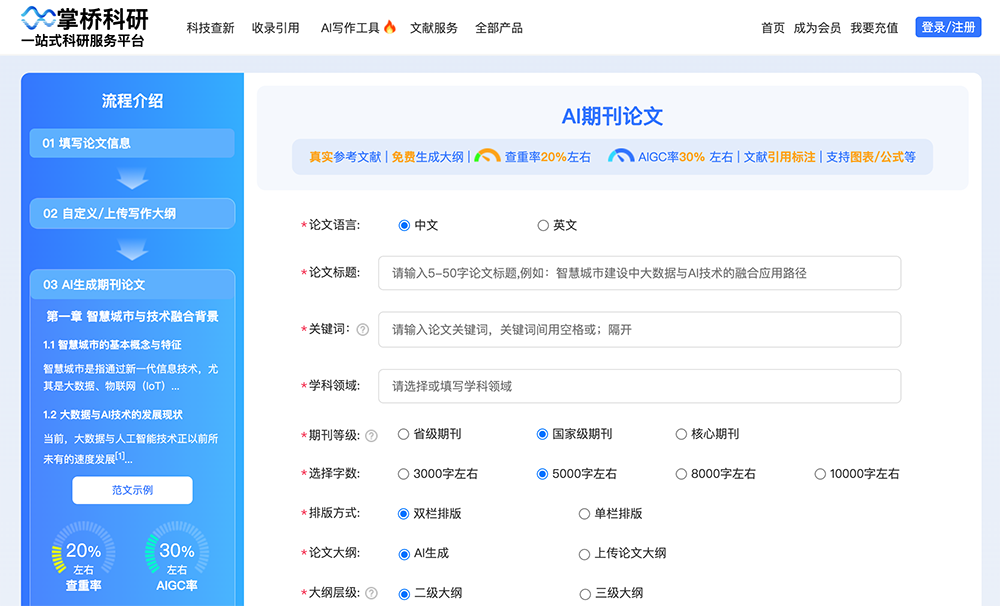The height and width of the screenshot is (606, 1000).
Task: Click 1.2 大数据与AI技术的发展现状
Action: [113, 415]
